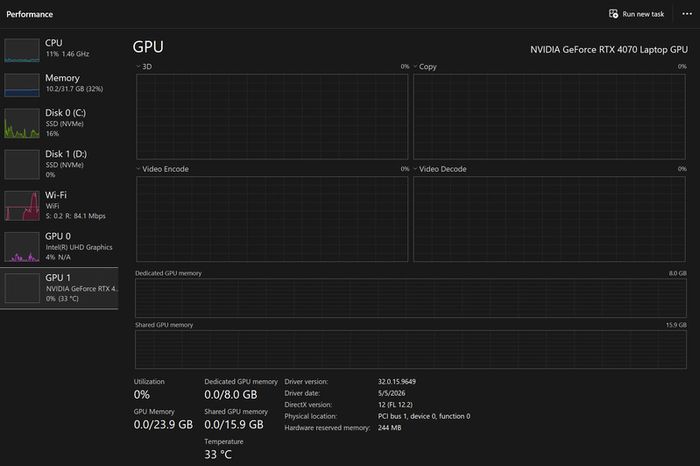Click the 15.9 GB shared memory scale label
The image size is (700, 466).
click(x=676, y=325)
